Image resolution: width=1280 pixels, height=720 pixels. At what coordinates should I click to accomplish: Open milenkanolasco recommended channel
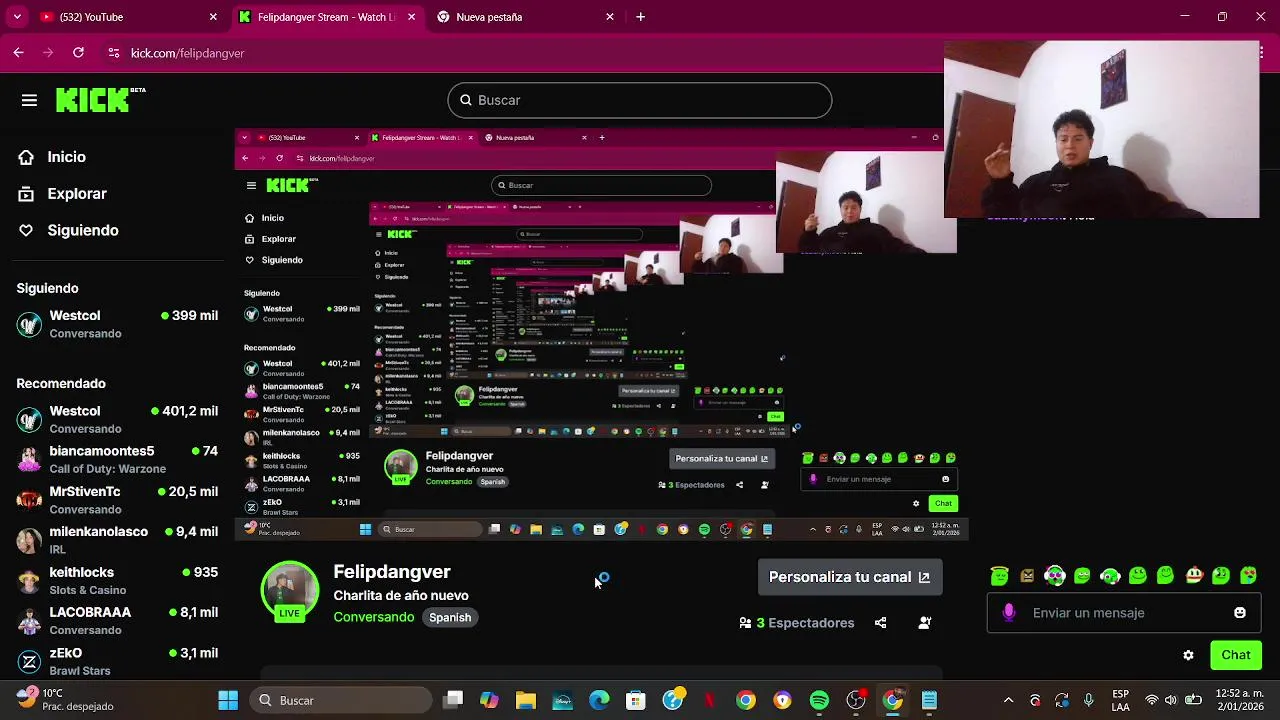tap(117, 540)
